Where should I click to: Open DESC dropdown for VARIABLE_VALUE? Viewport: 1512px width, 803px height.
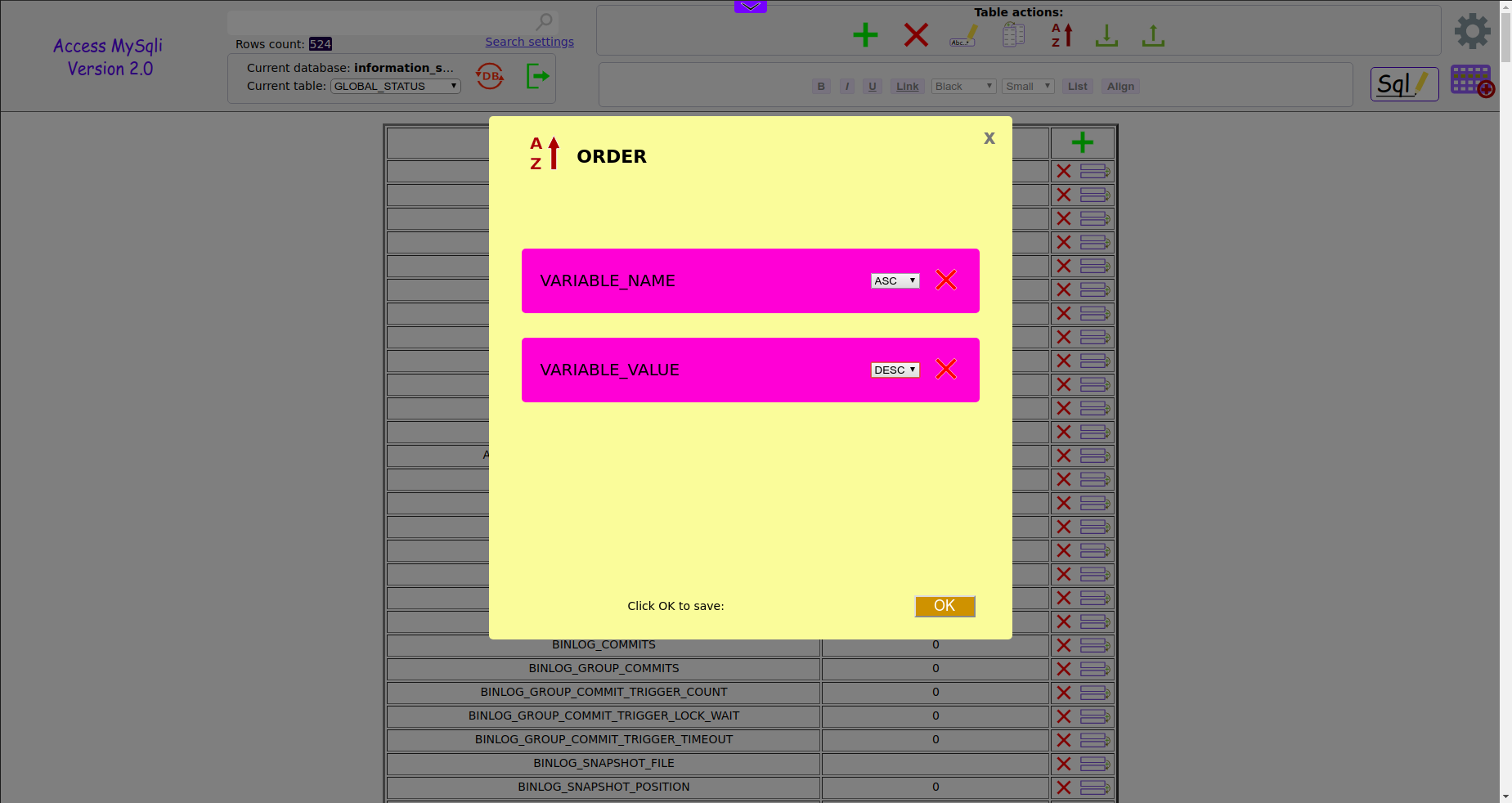(895, 370)
